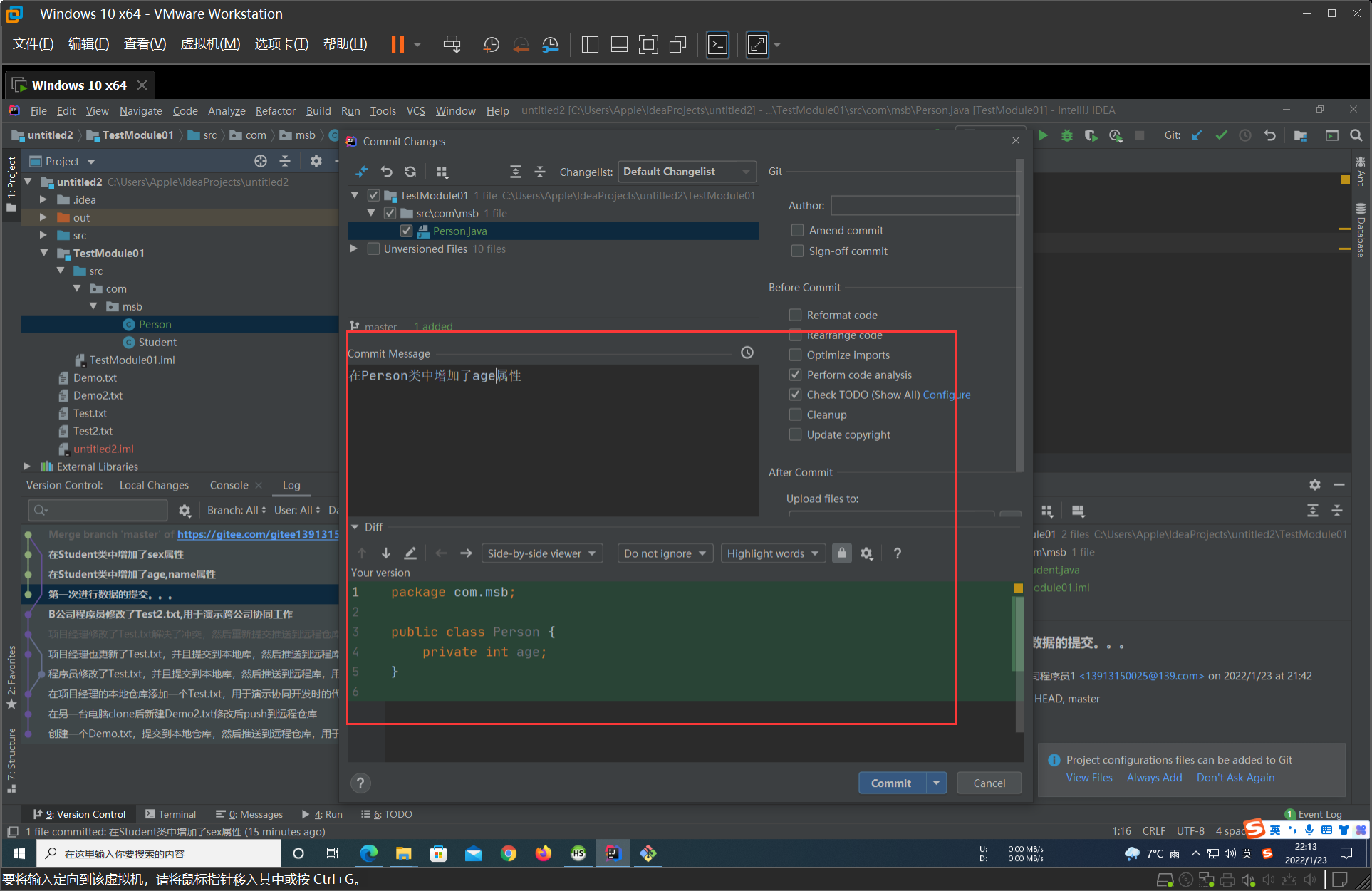Click the Cancel button
Screen dimensions: 1372x891
[x=989, y=783]
